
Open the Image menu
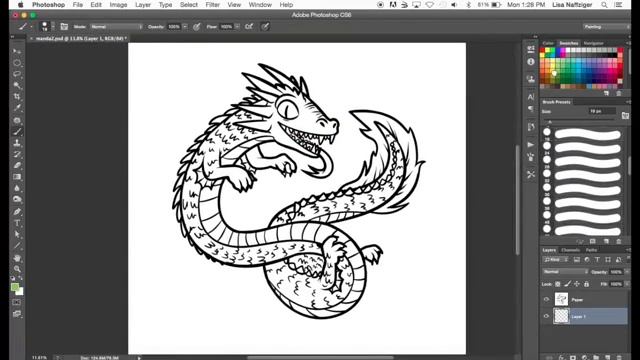tap(118, 5)
